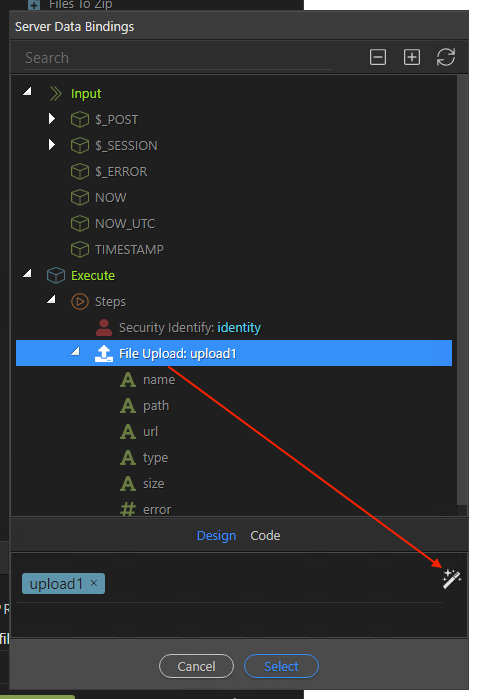Refresh the server data bindings tree
Image resolution: width=482 pixels, height=699 pixels.
tap(445, 58)
